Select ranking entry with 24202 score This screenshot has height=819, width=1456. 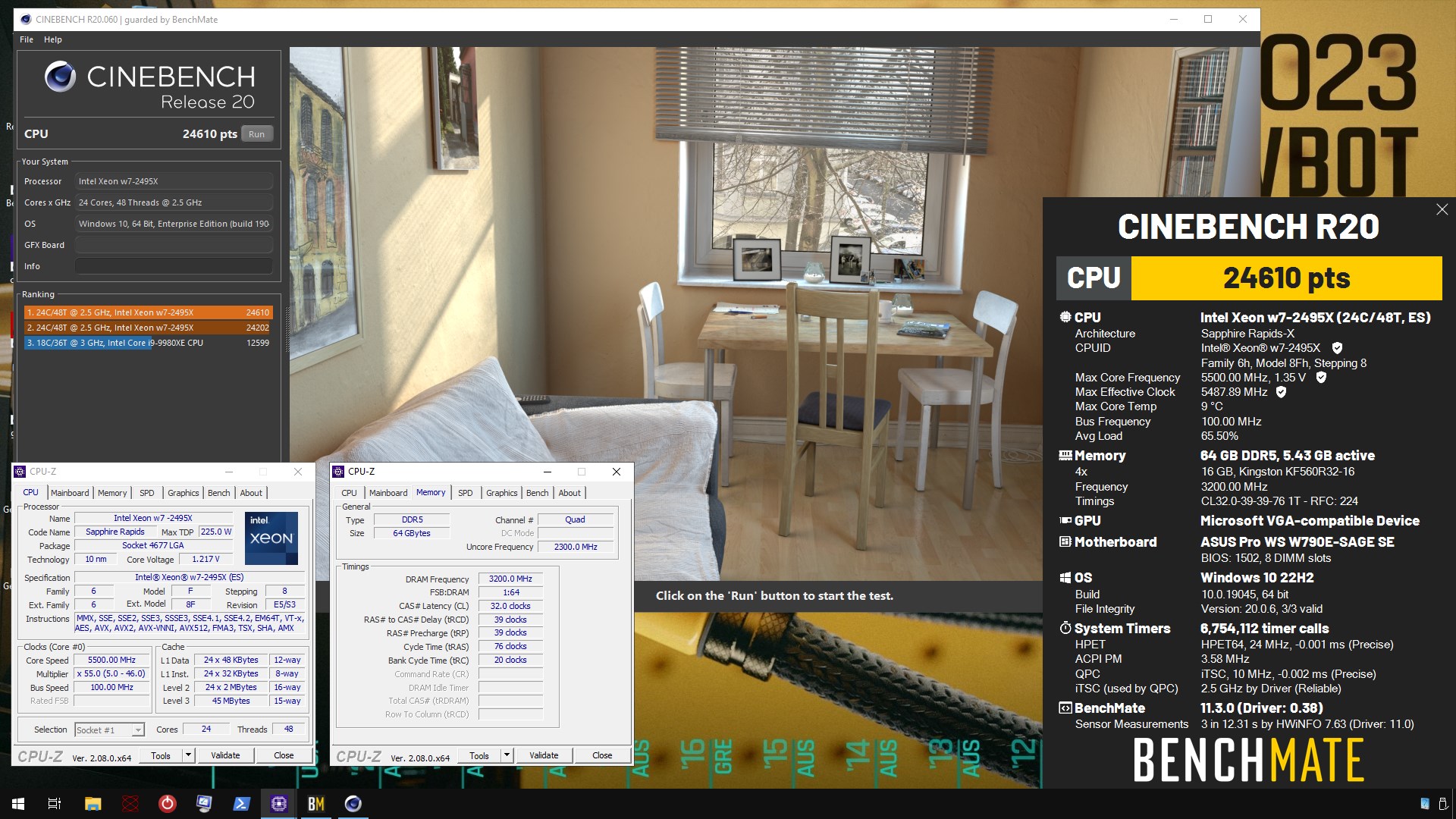pyautogui.click(x=148, y=328)
